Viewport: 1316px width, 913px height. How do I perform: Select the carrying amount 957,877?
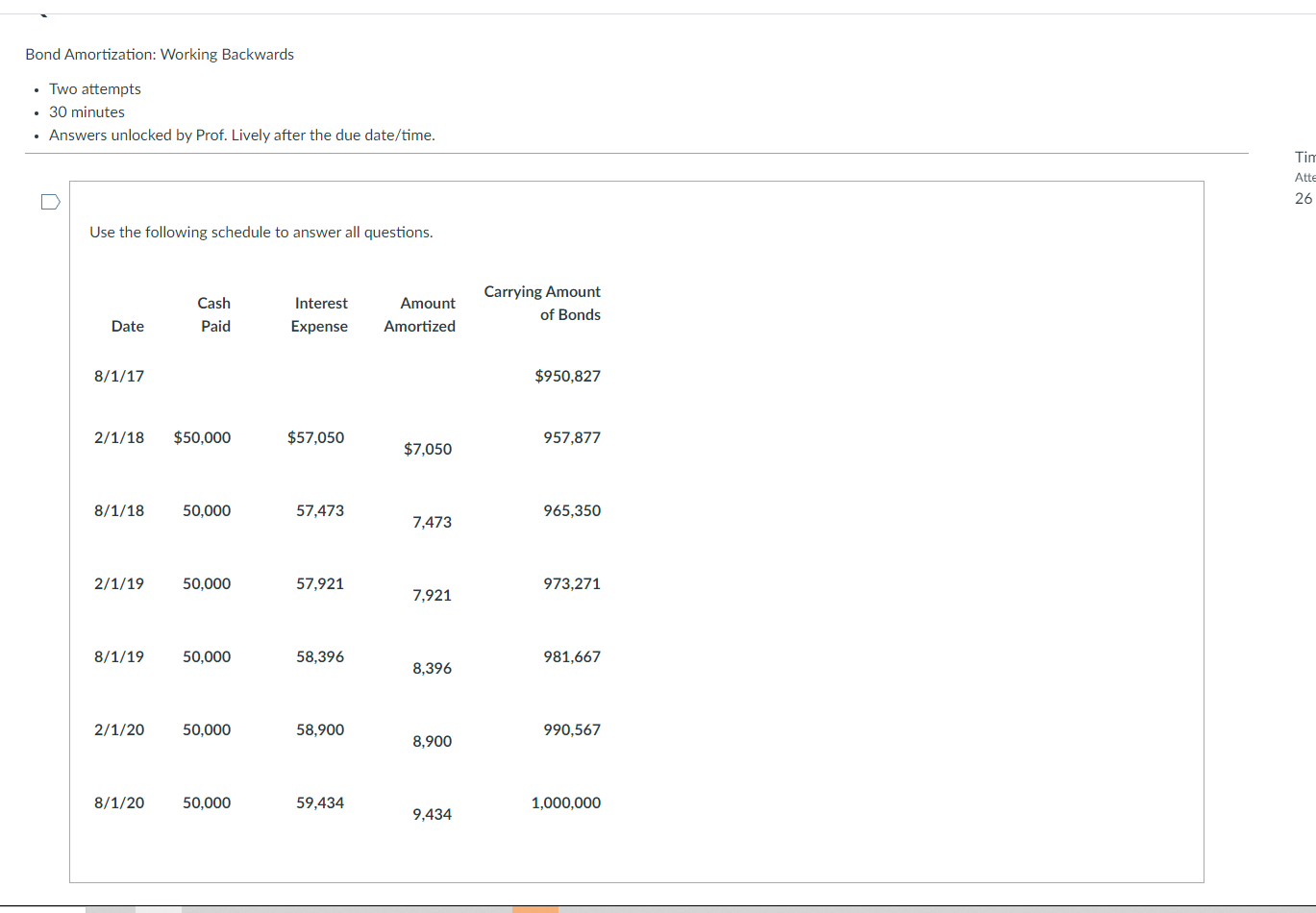click(x=572, y=438)
